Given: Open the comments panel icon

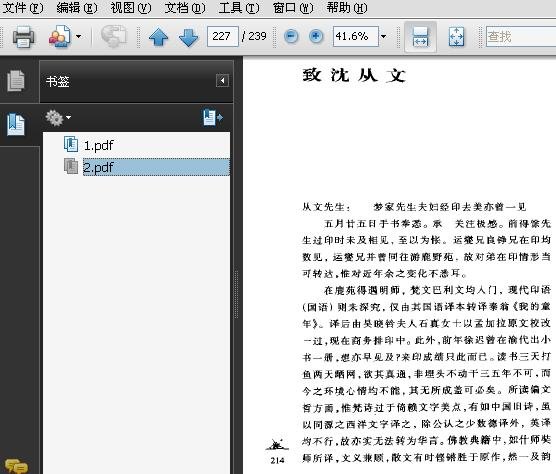Looking at the screenshot, I should tap(16, 466).
